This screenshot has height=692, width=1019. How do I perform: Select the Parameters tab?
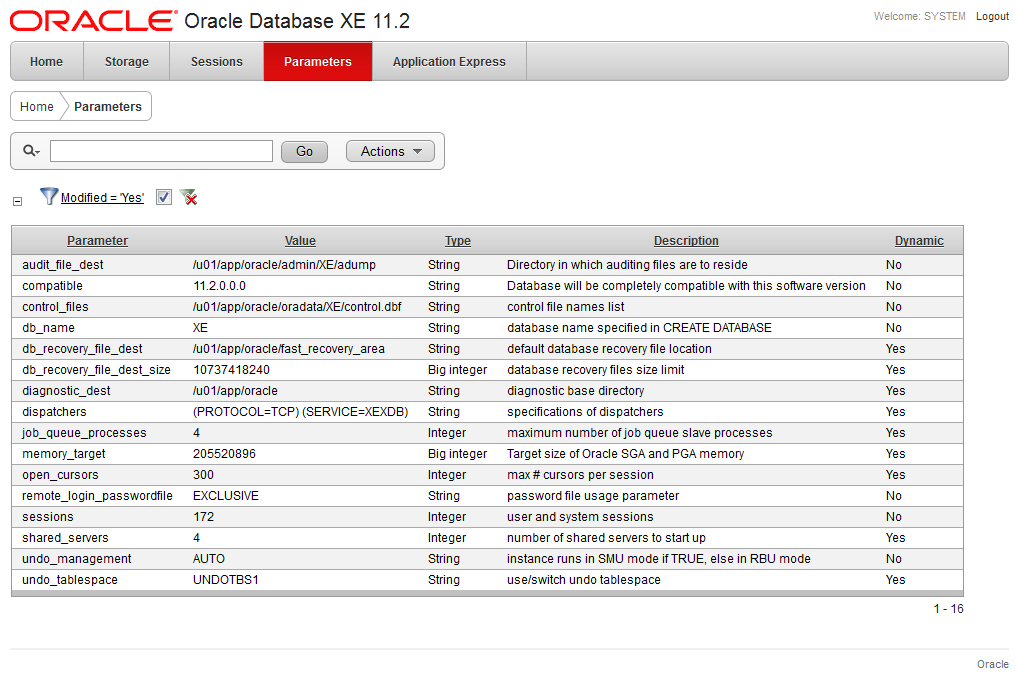pyautogui.click(x=318, y=62)
